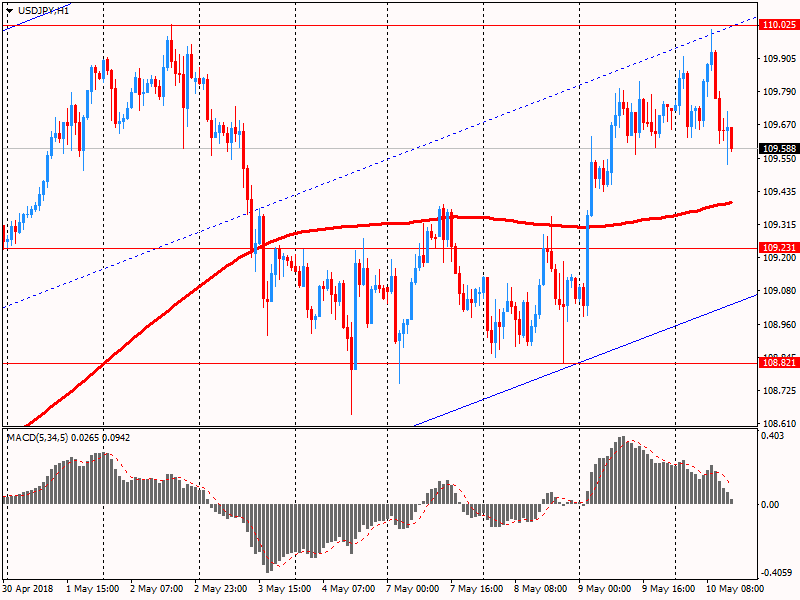This screenshot has width=800, height=600.
Task: Click the 1 May 15:00 time label
Action: (92, 589)
